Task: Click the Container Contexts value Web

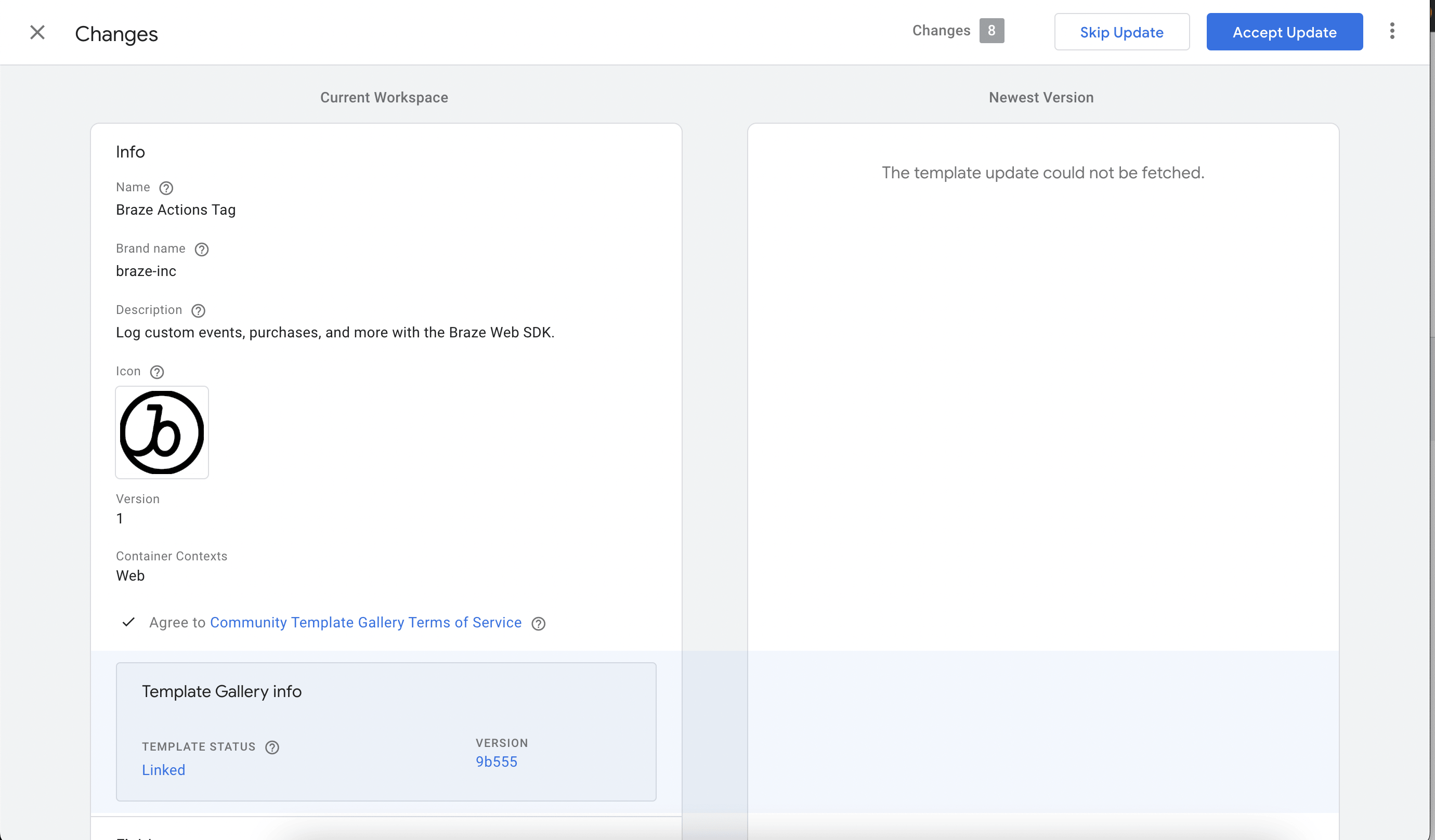Action: point(131,576)
